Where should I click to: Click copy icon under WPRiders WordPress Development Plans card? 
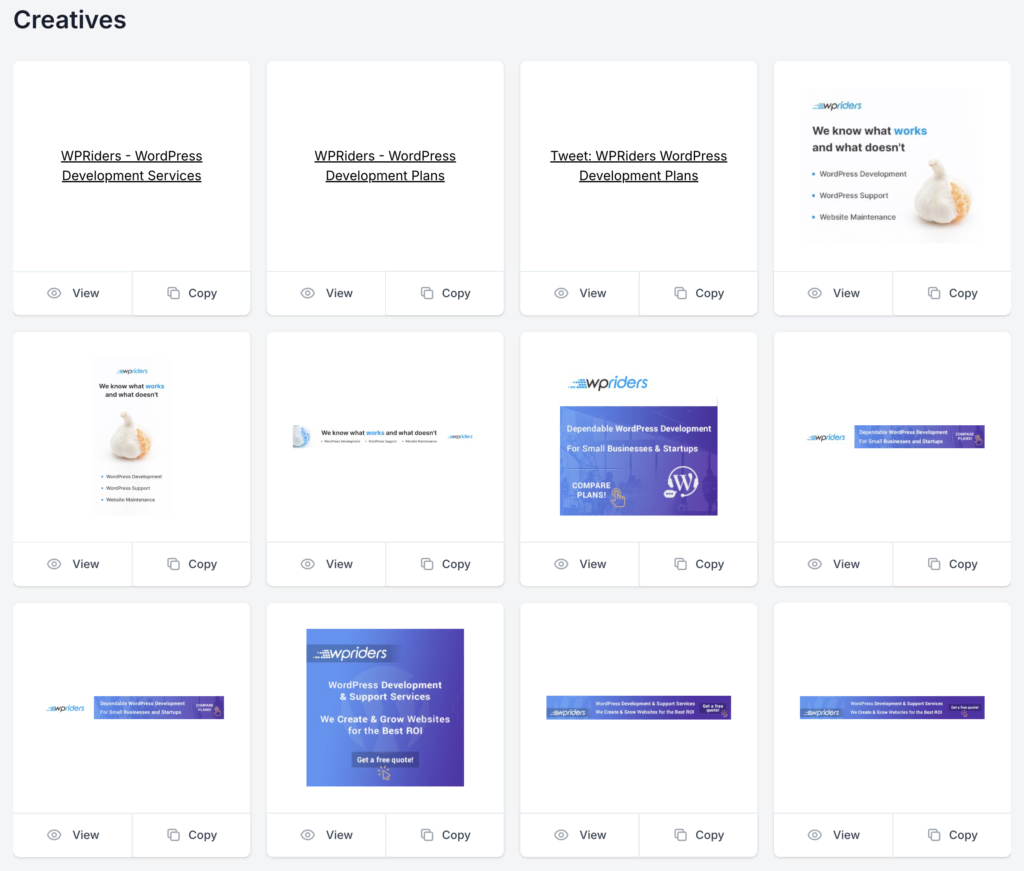pyautogui.click(x=426, y=293)
